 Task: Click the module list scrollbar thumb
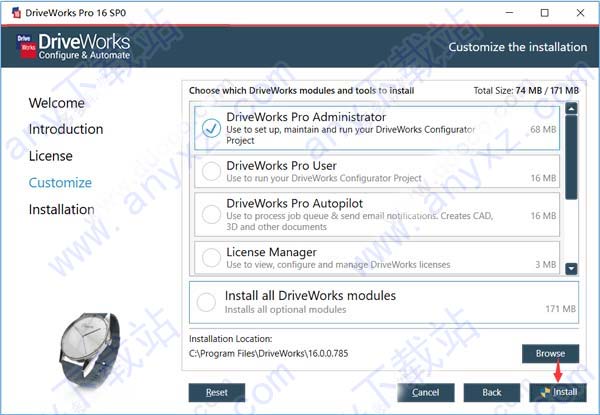tap(571, 157)
